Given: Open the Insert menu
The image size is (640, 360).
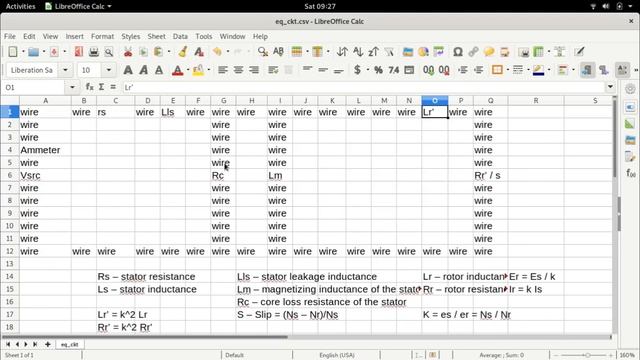Looking at the screenshot, I should coord(74,36).
